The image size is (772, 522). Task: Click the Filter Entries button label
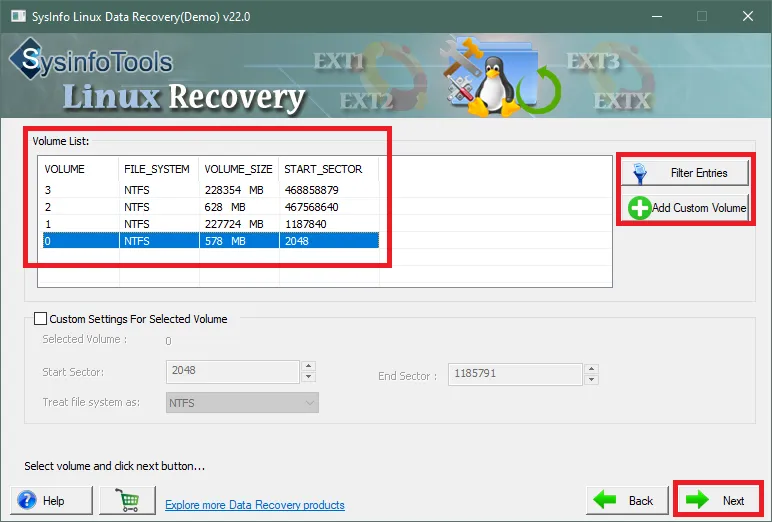[x=699, y=173]
